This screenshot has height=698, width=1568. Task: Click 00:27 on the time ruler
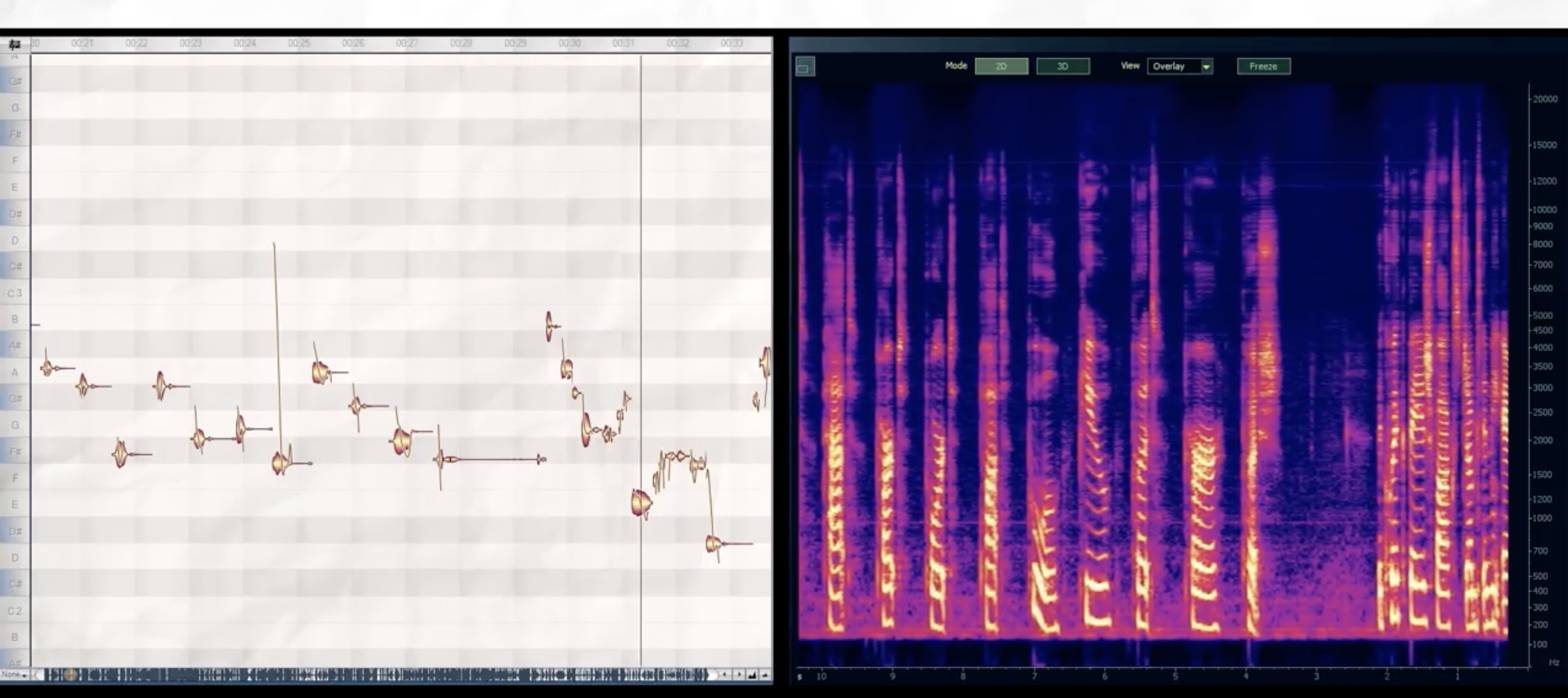406,43
